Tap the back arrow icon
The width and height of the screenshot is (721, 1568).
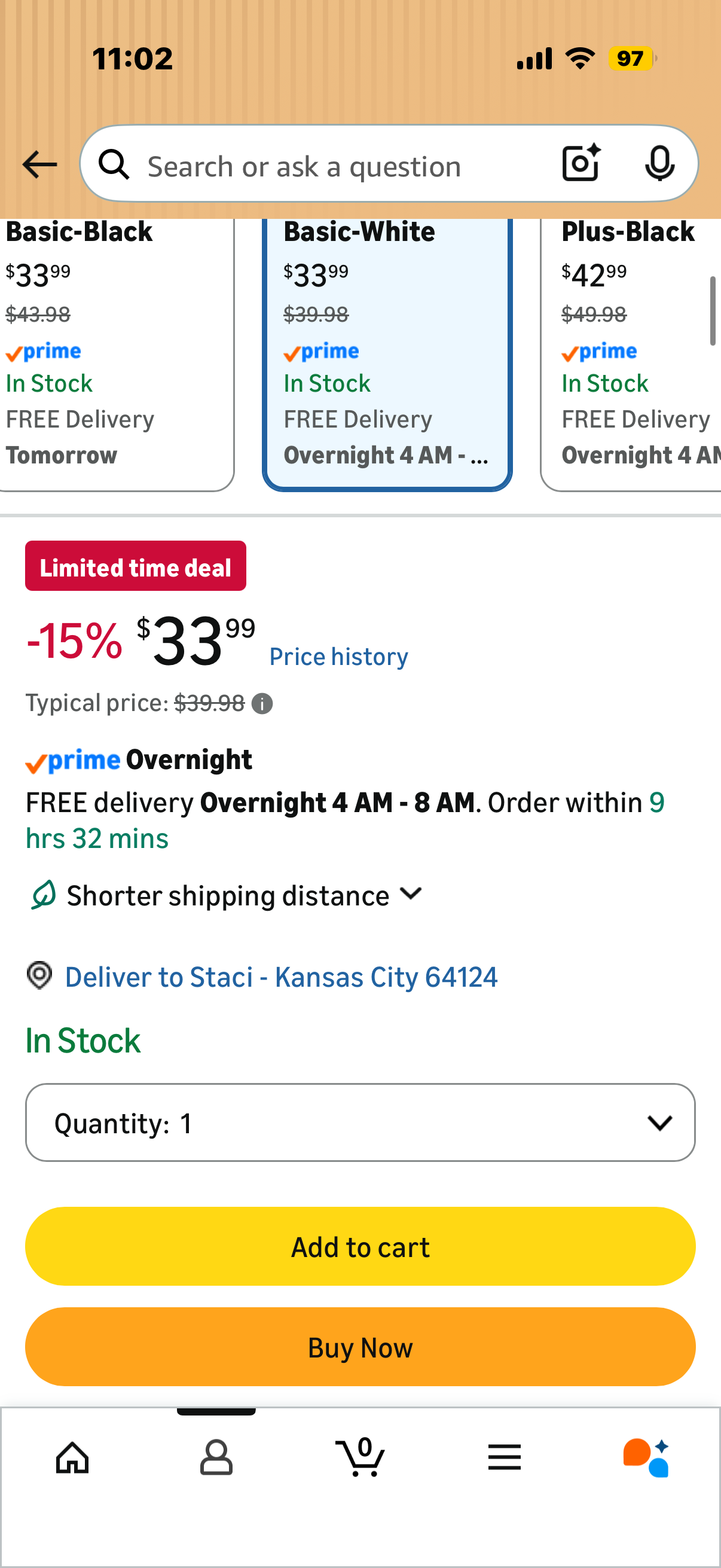click(x=39, y=165)
